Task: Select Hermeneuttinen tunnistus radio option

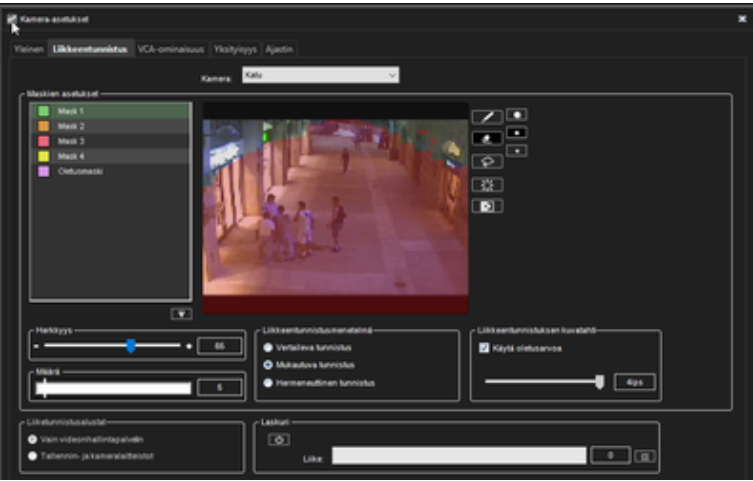Action: [x=268, y=382]
